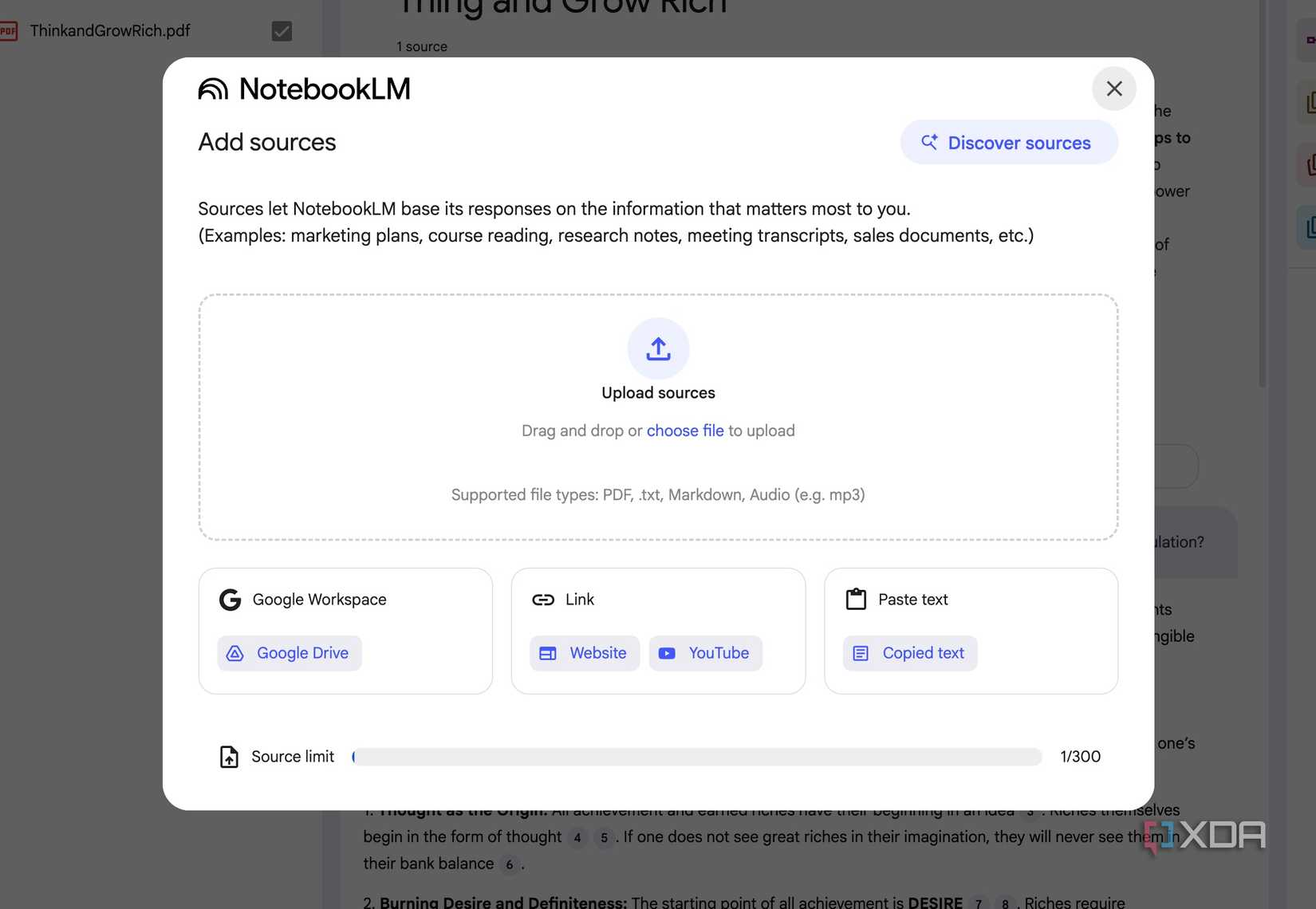
Task: Open Discover sources
Action: (x=1009, y=143)
